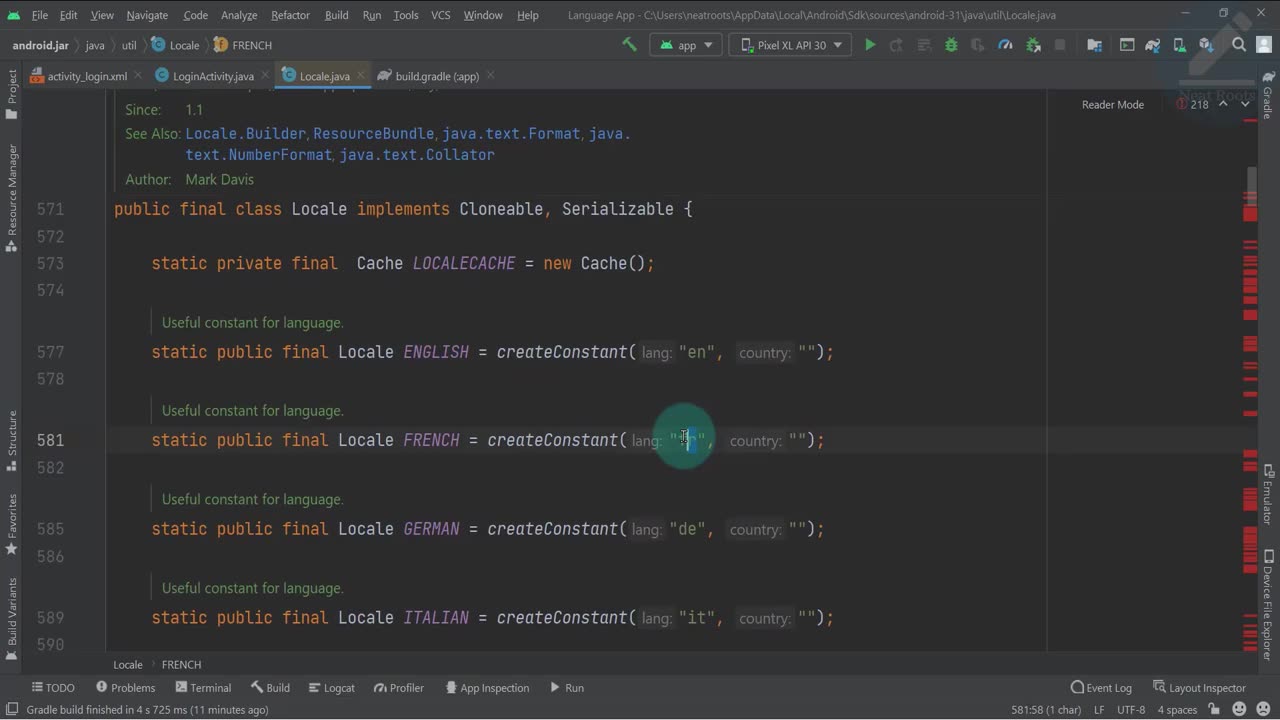Click android.jar in the navigation bar

pos(40,45)
